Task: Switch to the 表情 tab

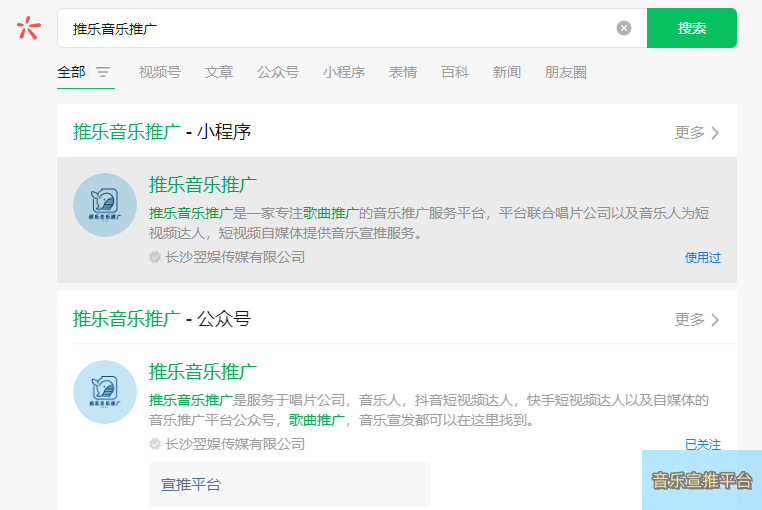Action: [403, 72]
